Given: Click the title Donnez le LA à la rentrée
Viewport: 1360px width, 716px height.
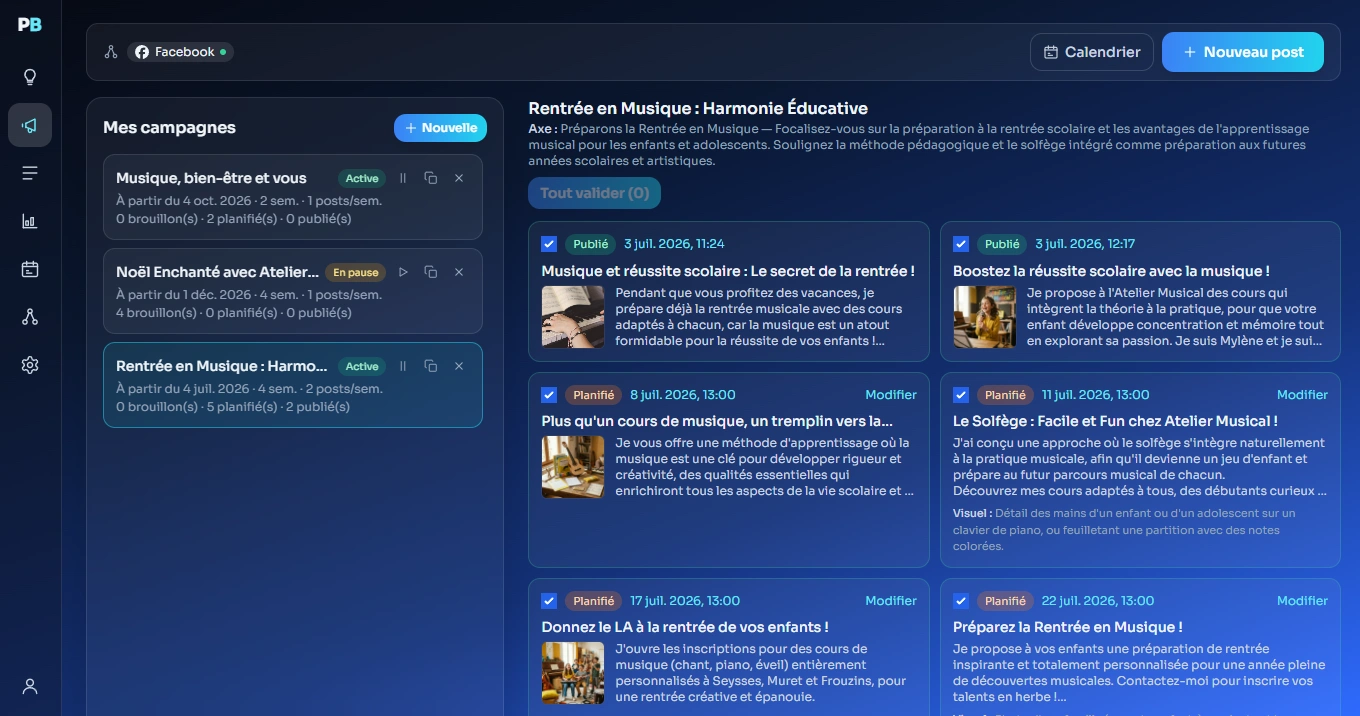Looking at the screenshot, I should click(685, 627).
